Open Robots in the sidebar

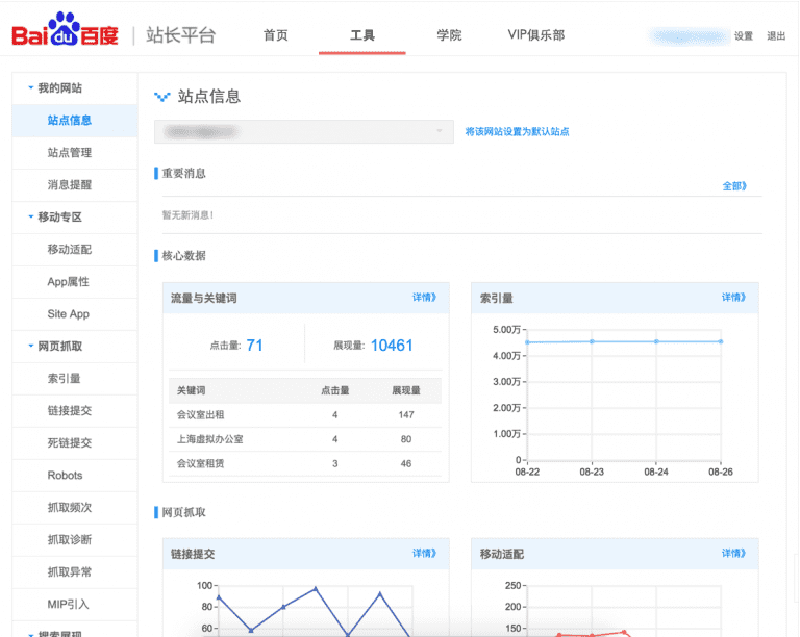[x=65, y=475]
